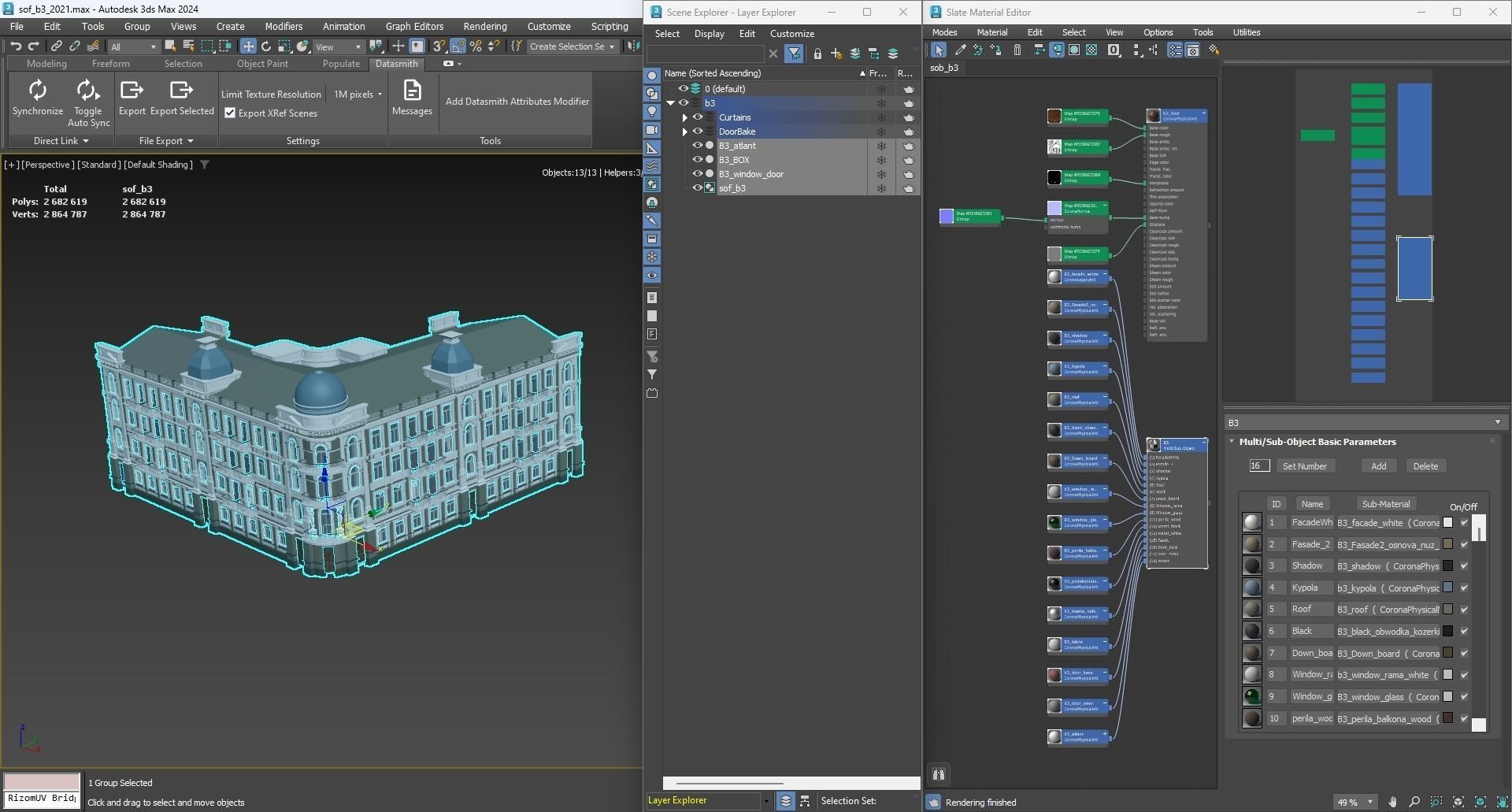Screen dimensions: 1512x812
Task: Click the pan hand icon in Slate status bar
Action: [1392, 802]
